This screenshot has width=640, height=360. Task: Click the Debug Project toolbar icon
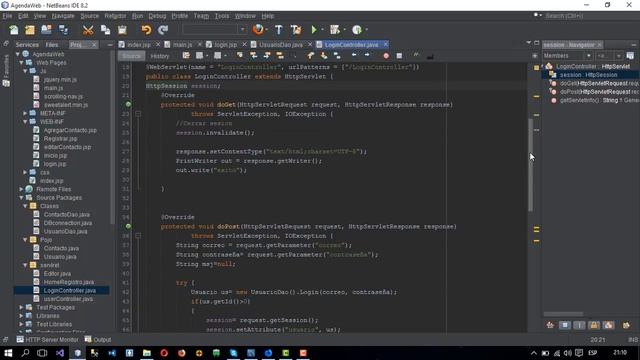(x=335, y=30)
